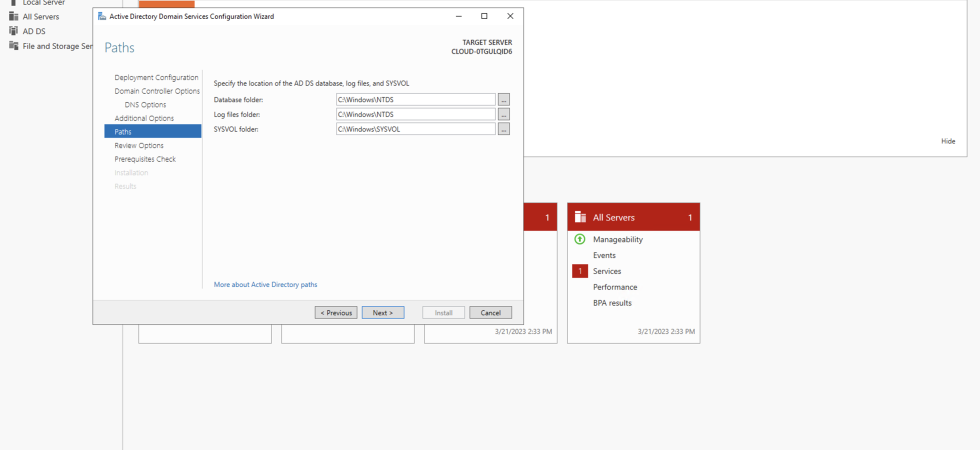Open BPA results in All Servers tile

coord(612,303)
